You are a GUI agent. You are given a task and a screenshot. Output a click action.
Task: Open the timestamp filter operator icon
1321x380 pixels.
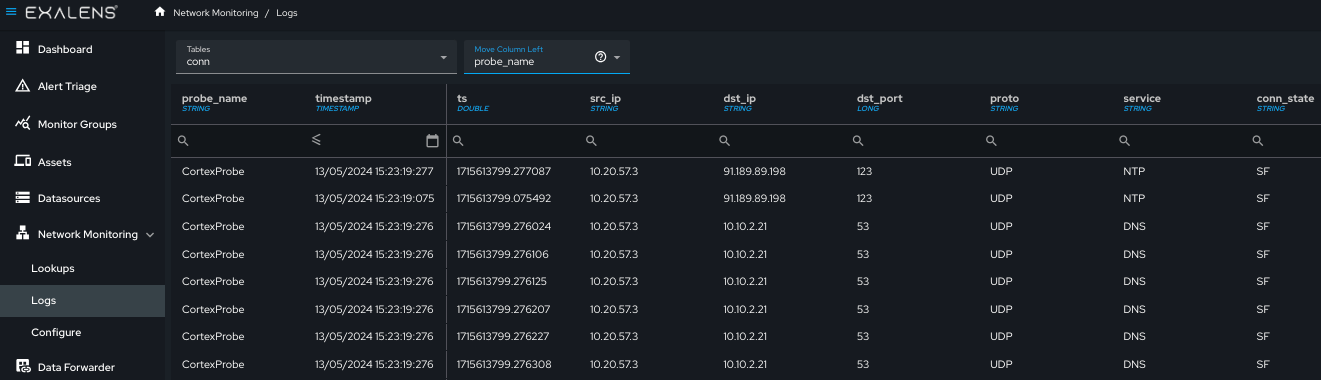click(316, 139)
